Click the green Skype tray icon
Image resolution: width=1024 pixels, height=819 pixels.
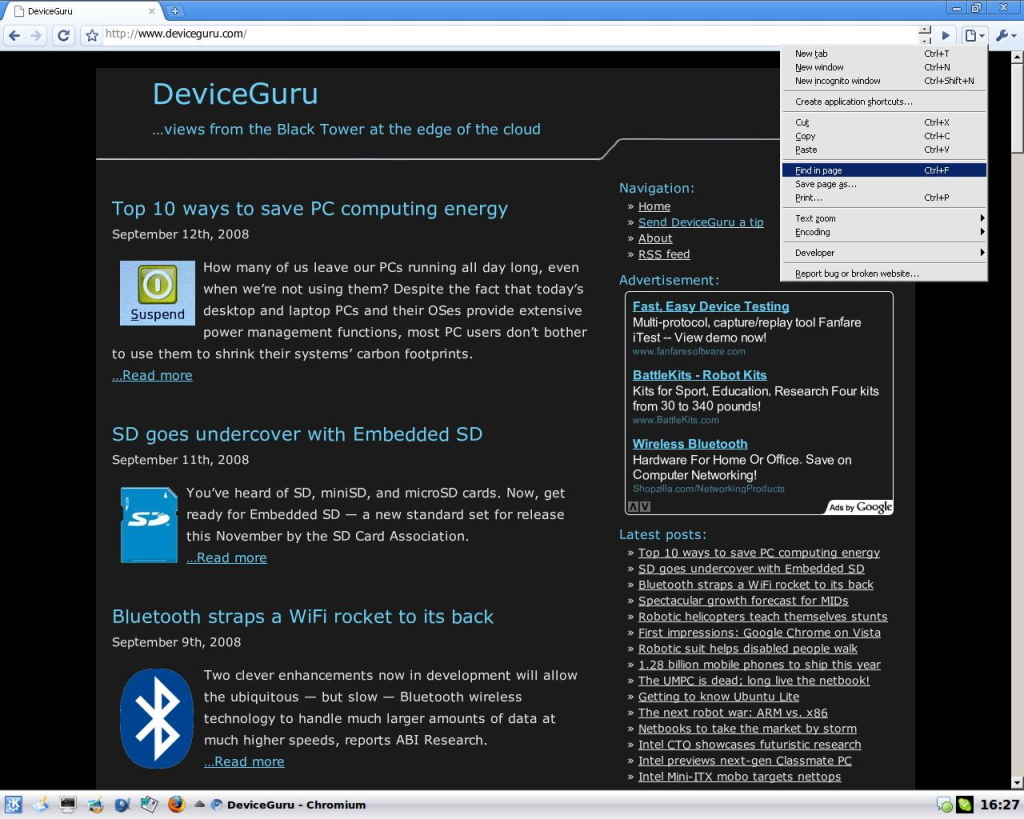pyautogui.click(x=965, y=805)
